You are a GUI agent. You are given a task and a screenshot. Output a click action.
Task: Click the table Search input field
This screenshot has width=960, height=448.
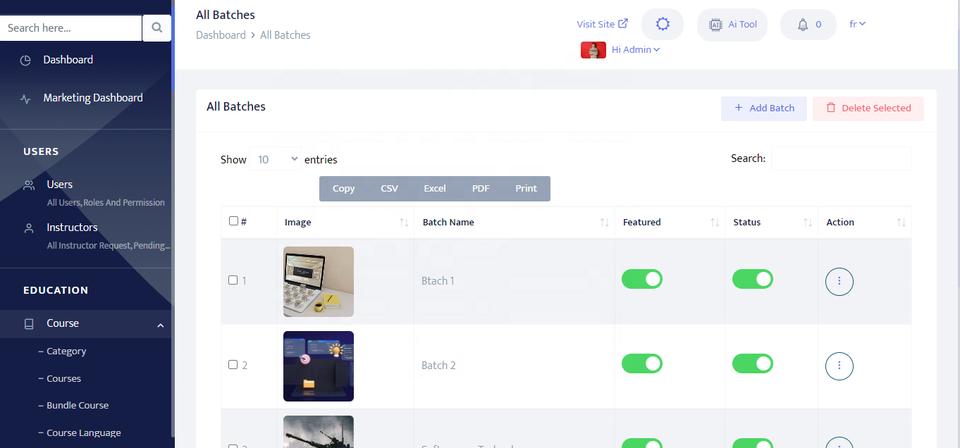click(x=841, y=158)
